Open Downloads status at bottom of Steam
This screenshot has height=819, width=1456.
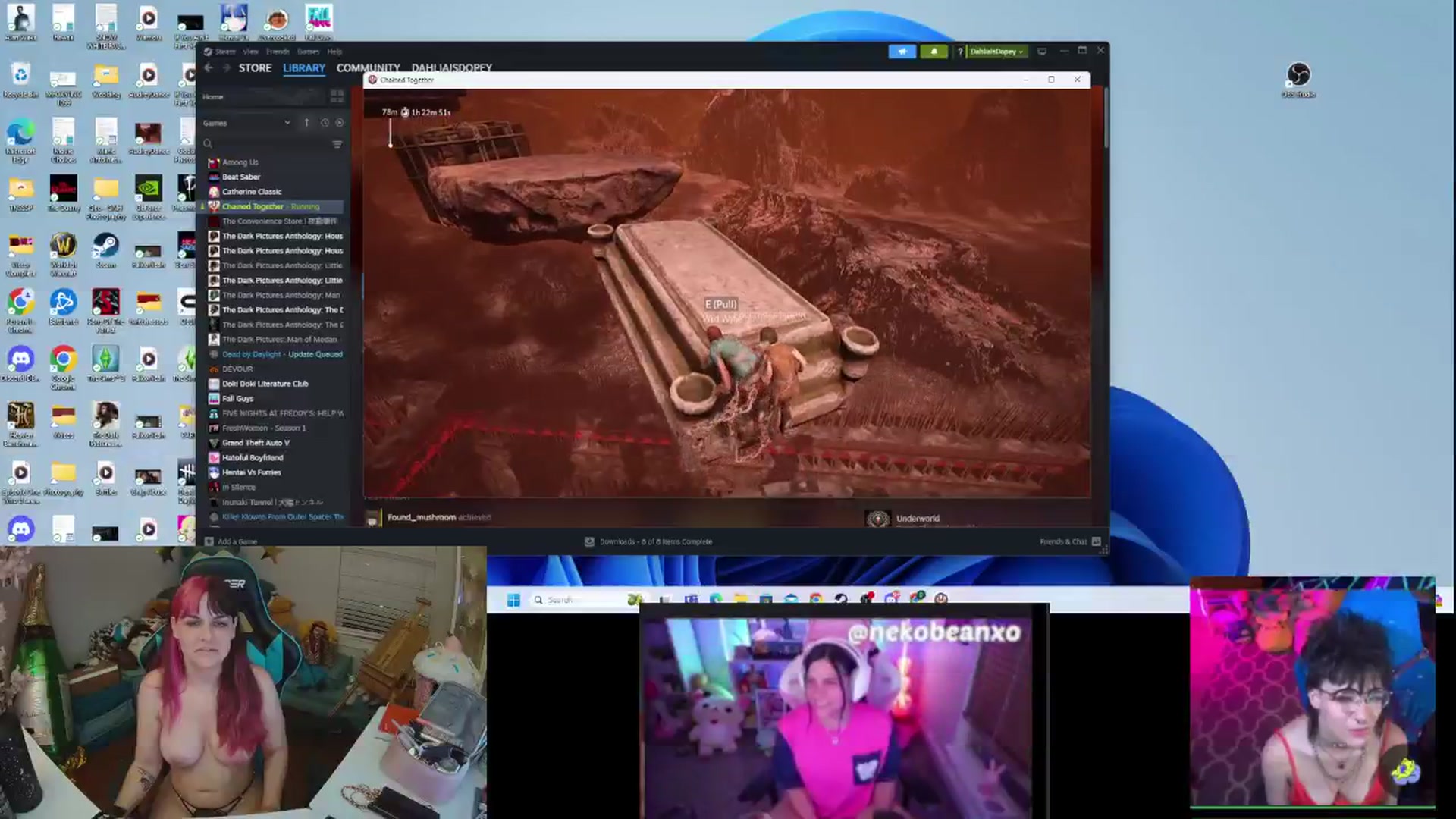click(x=648, y=541)
